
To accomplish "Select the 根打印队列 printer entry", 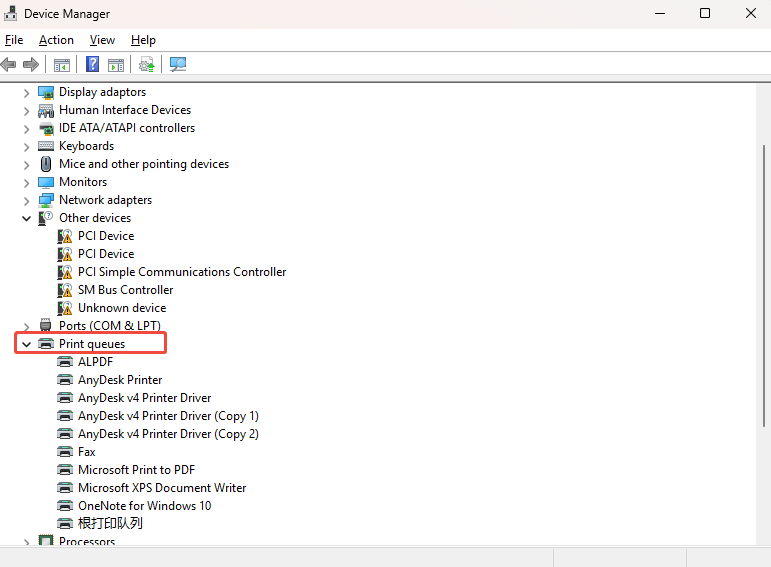I will [110, 523].
